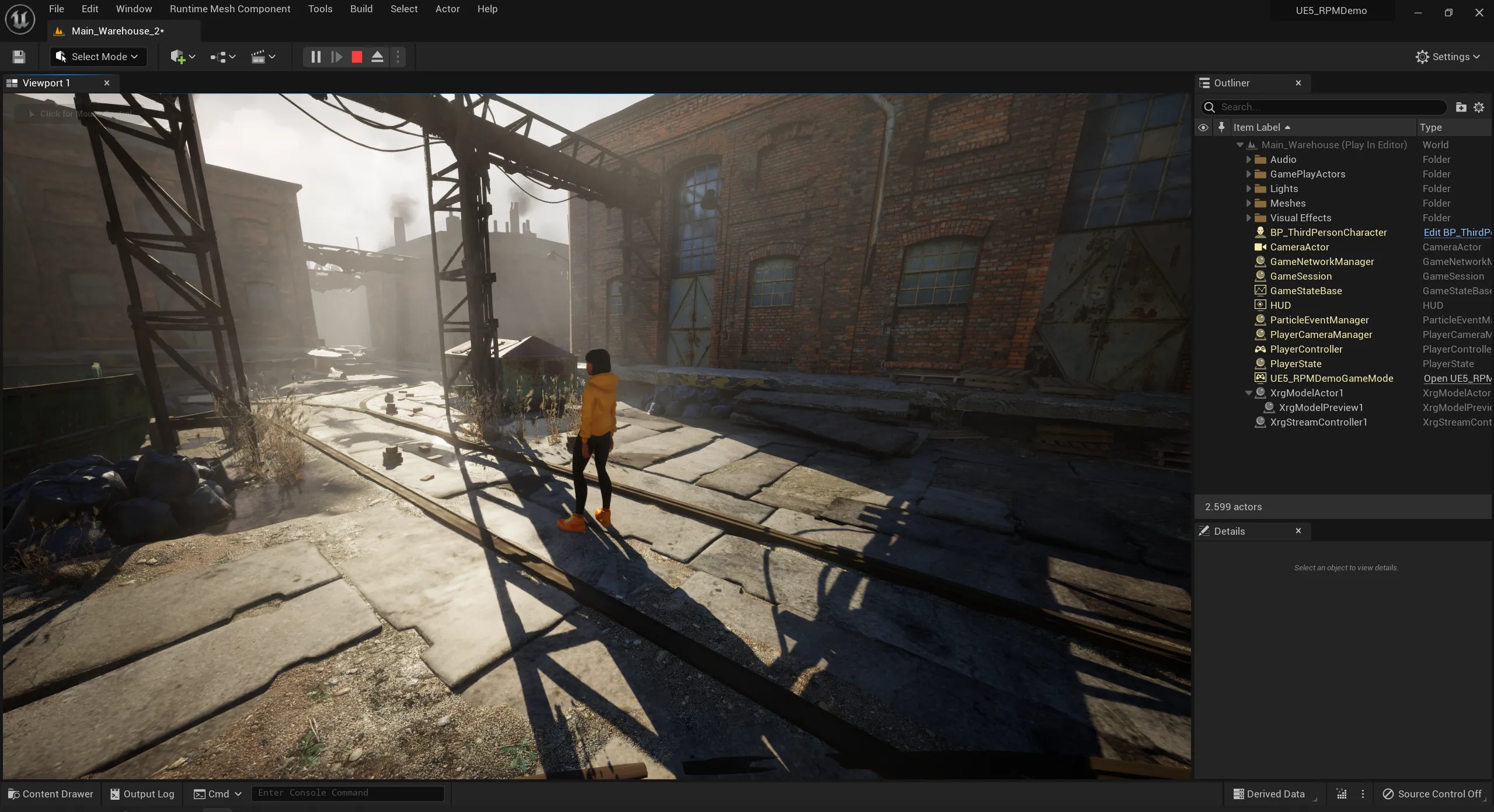
Task: Open the Cinematics clapperboard menu
Action: click(263, 57)
